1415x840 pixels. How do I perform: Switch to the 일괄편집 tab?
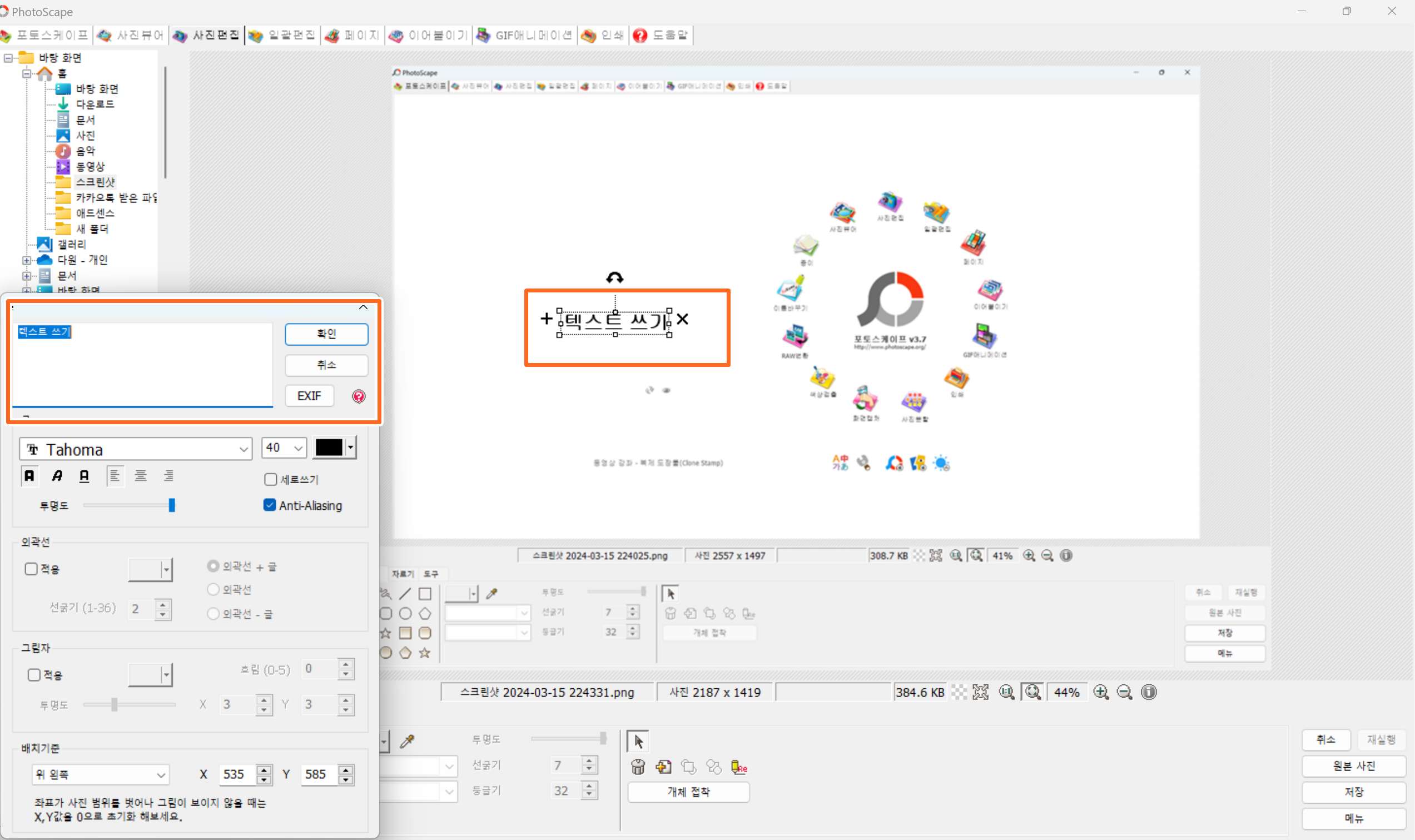(x=283, y=36)
